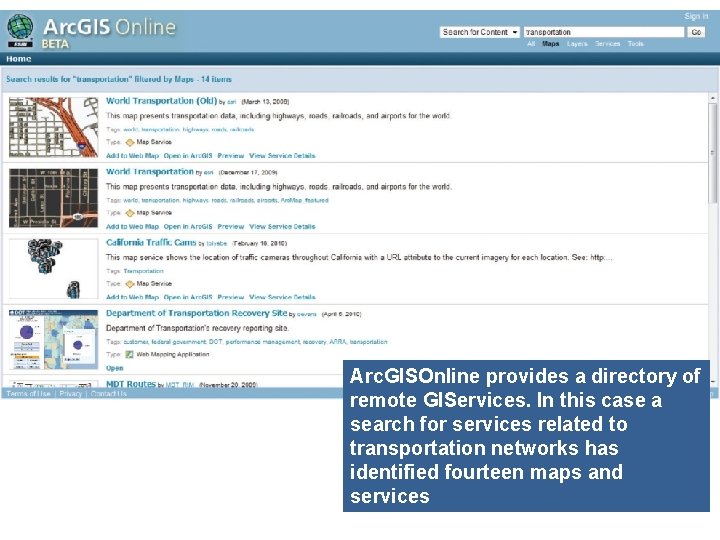Click World Transportation (Old) map thumbnail

point(53,127)
